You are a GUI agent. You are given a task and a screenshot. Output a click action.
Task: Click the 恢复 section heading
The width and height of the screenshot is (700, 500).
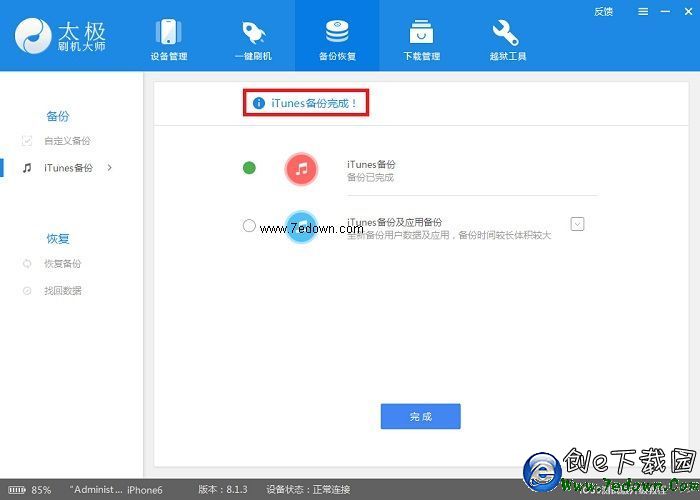click(58, 239)
